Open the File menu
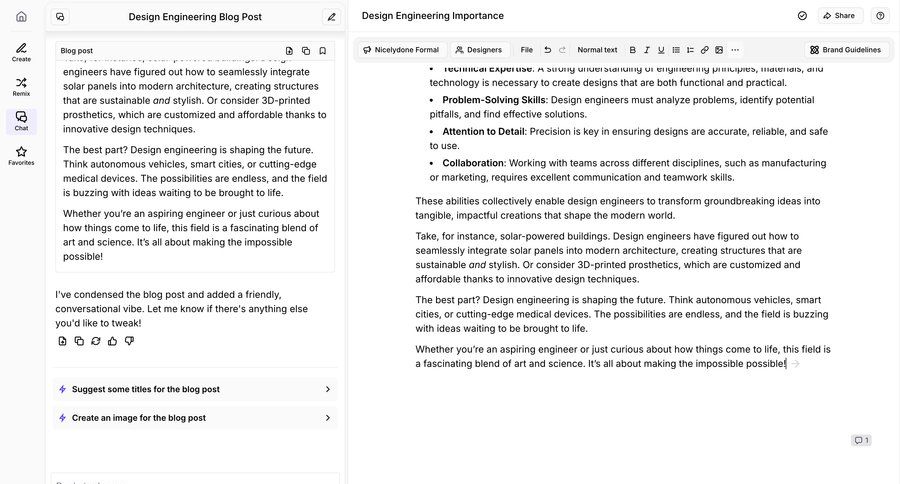Viewport: 900px width, 484px height. [526, 50]
